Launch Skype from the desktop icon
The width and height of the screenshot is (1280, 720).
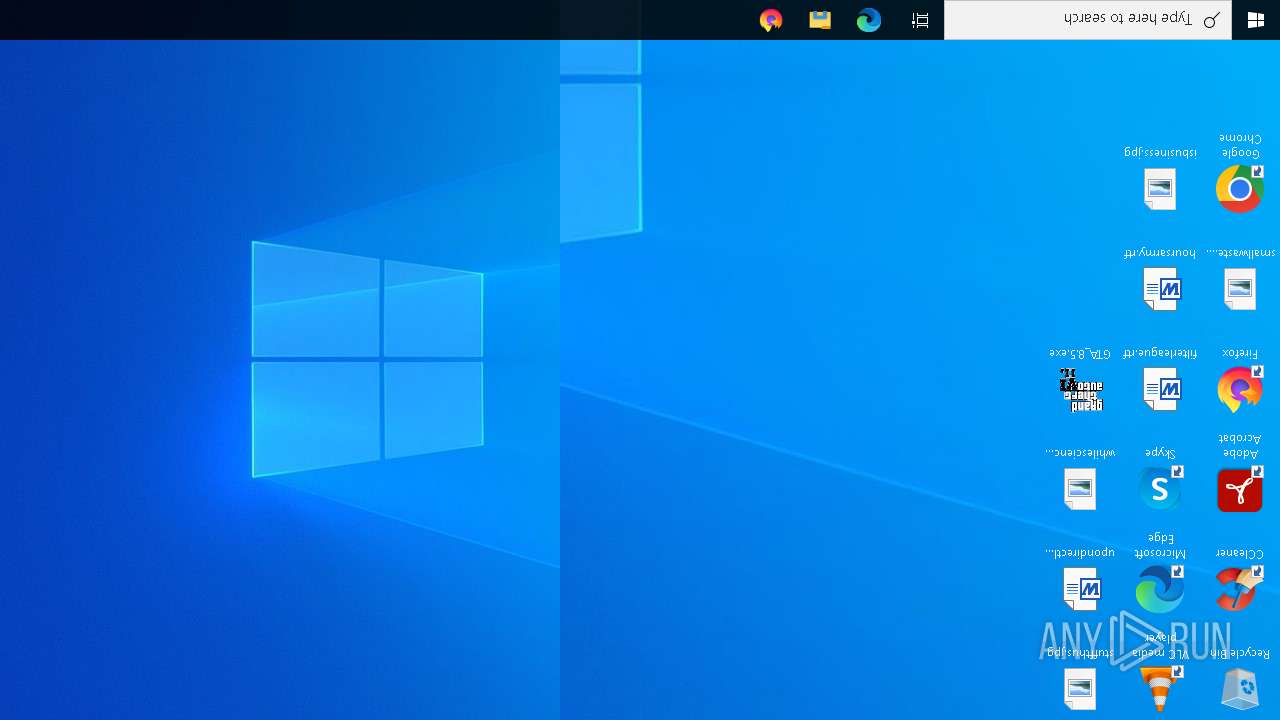pyautogui.click(x=1160, y=489)
